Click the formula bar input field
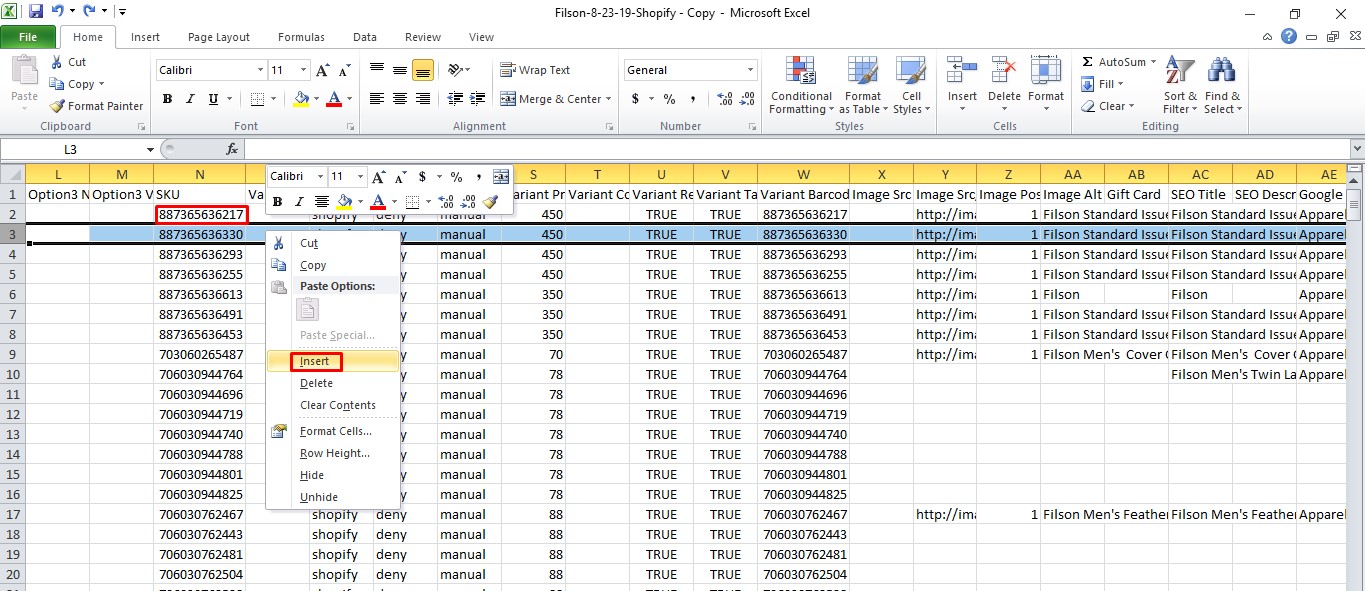The image size is (1365, 591). pyautogui.click(x=795, y=149)
